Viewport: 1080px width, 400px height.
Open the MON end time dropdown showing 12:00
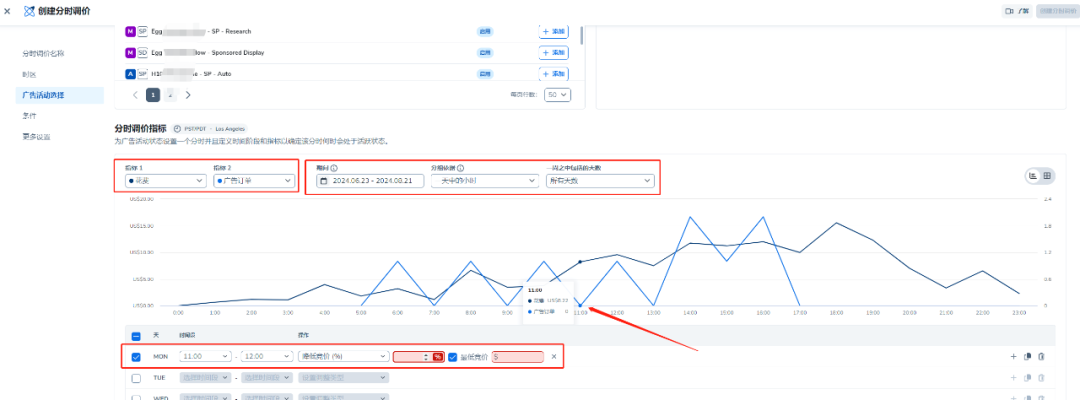(266, 357)
